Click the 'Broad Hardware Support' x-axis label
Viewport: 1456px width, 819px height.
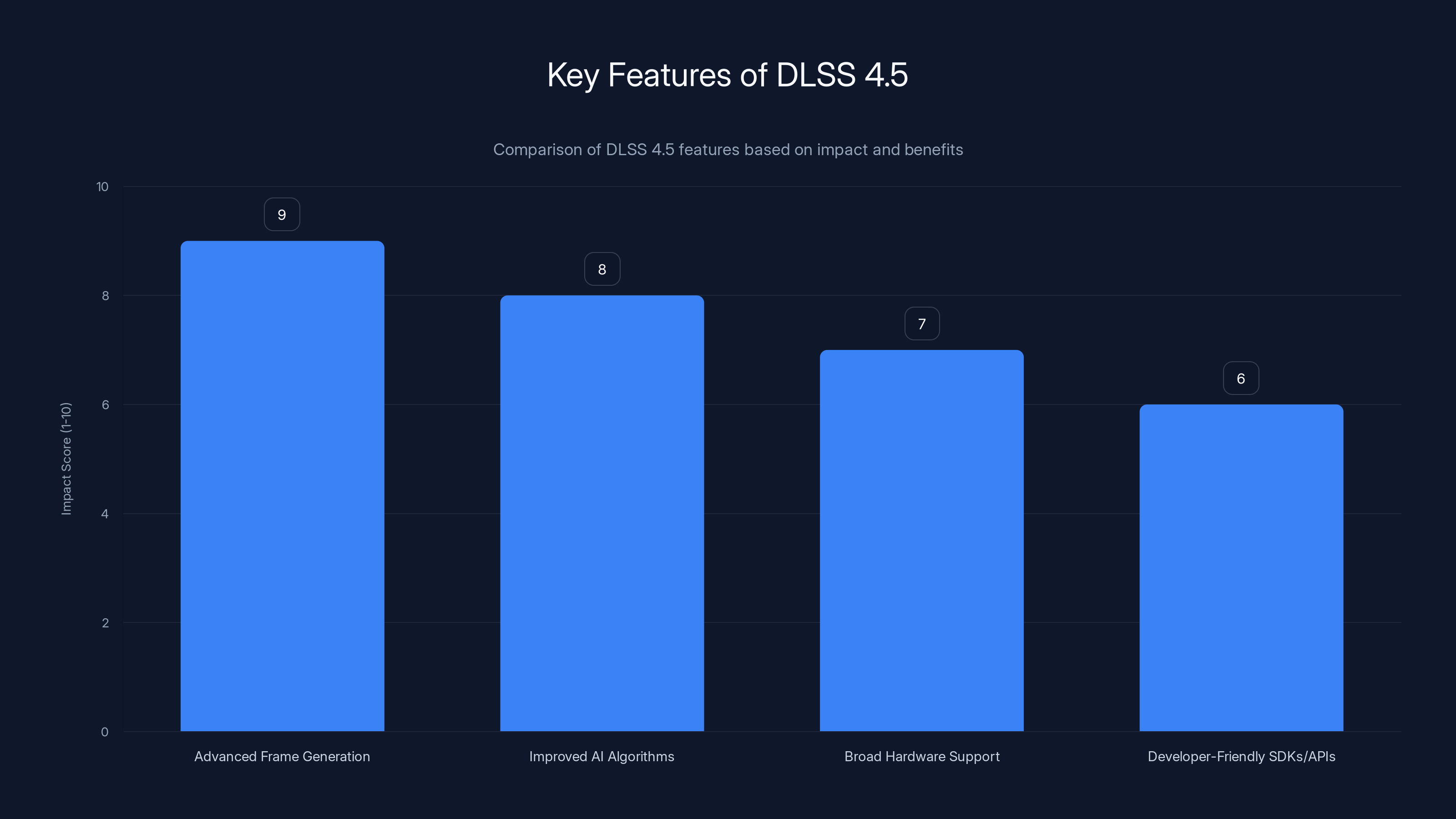[922, 756]
